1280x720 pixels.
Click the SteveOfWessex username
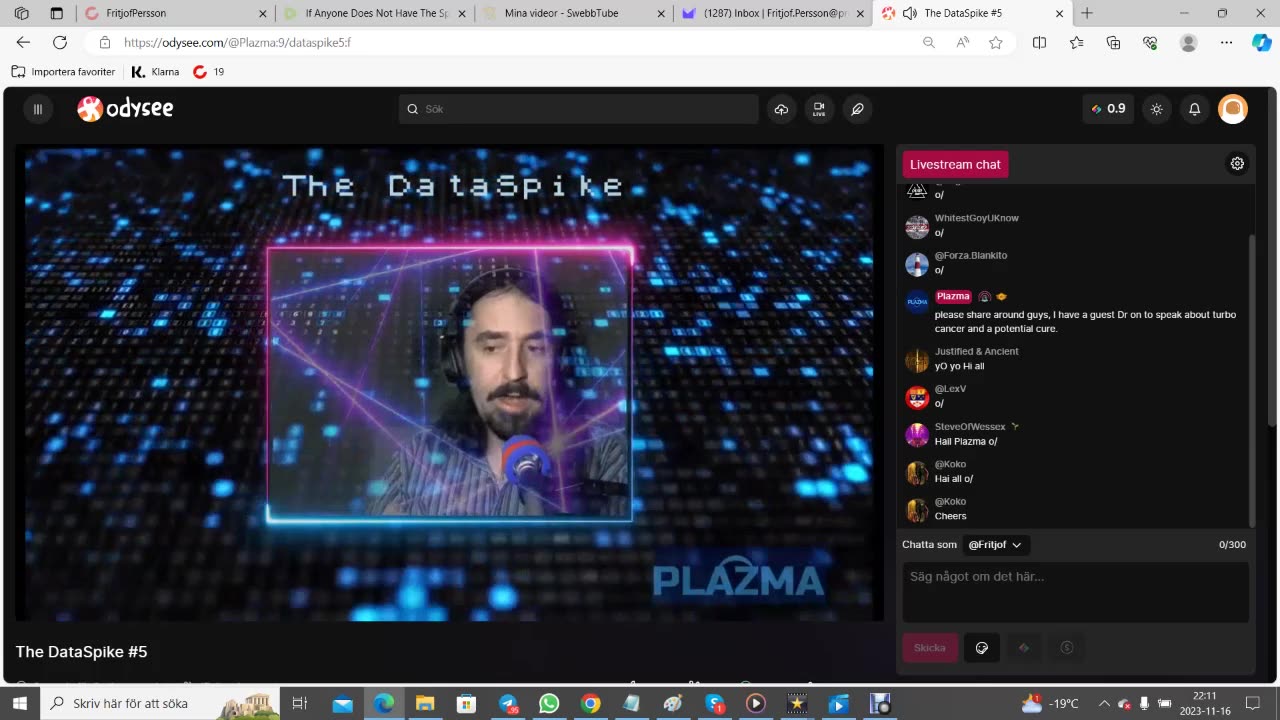[x=970, y=427]
